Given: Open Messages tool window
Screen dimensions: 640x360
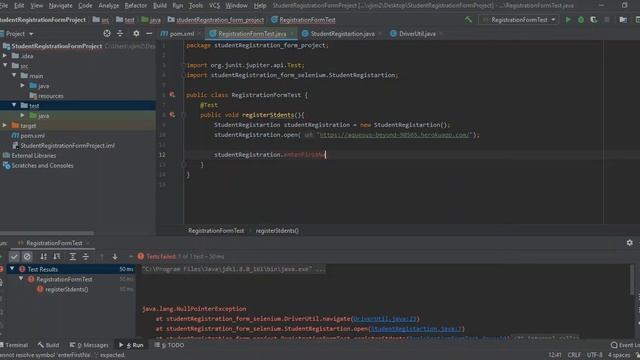Looking at the screenshot, I should pyautogui.click(x=89, y=345).
